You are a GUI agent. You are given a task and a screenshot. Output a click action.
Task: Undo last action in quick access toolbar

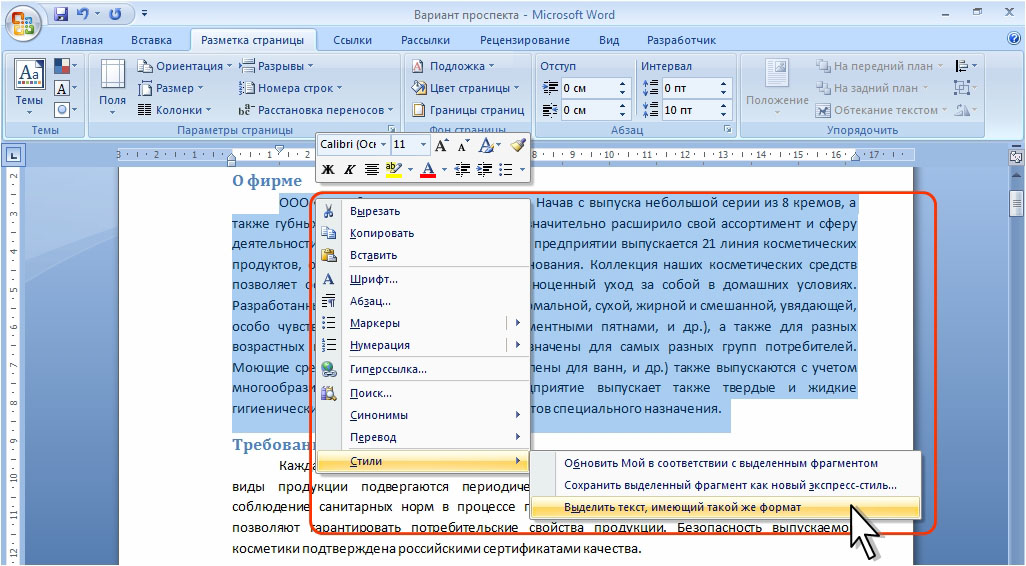pos(82,14)
